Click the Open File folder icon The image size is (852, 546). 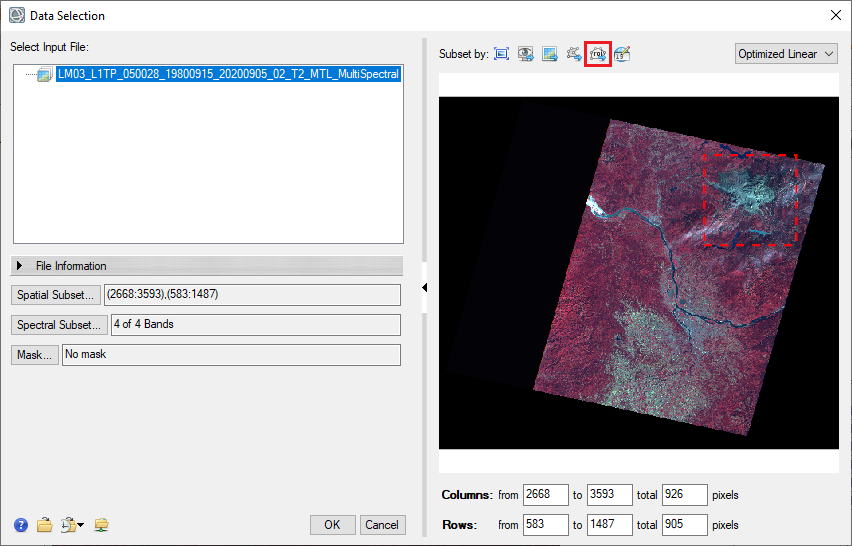(44, 525)
